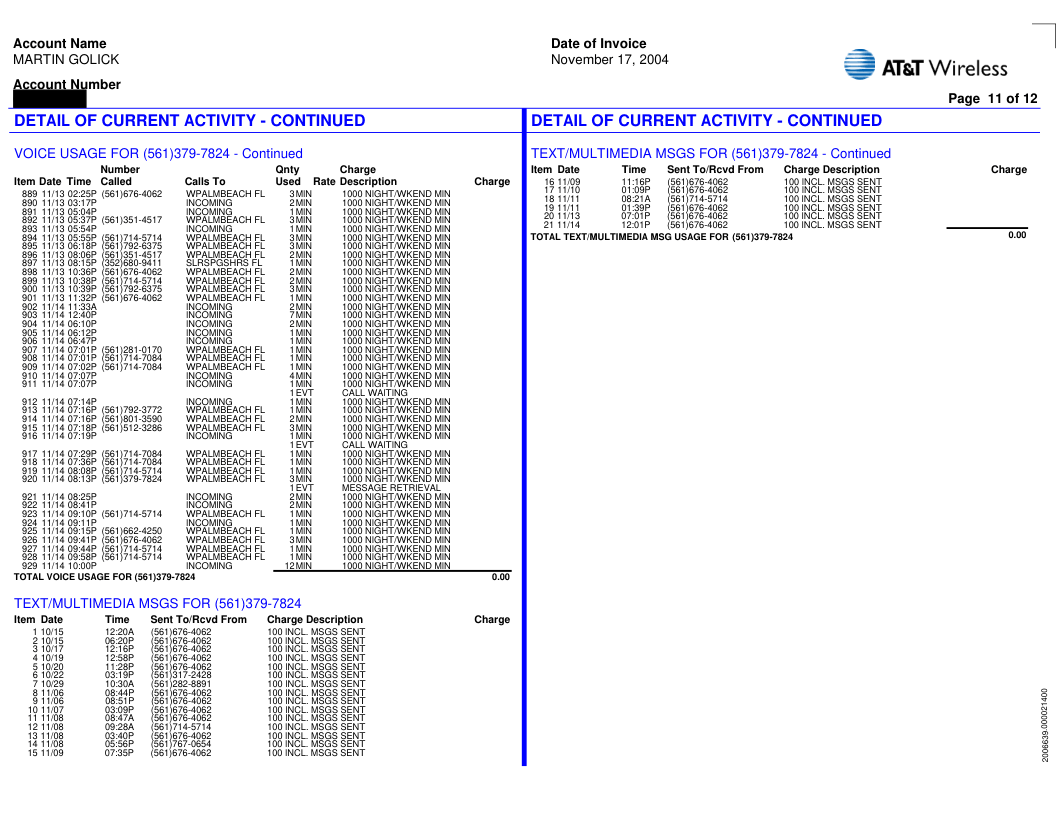1056x816 pixels.
Task: Click the Rate Description column header
Action: (355, 182)
